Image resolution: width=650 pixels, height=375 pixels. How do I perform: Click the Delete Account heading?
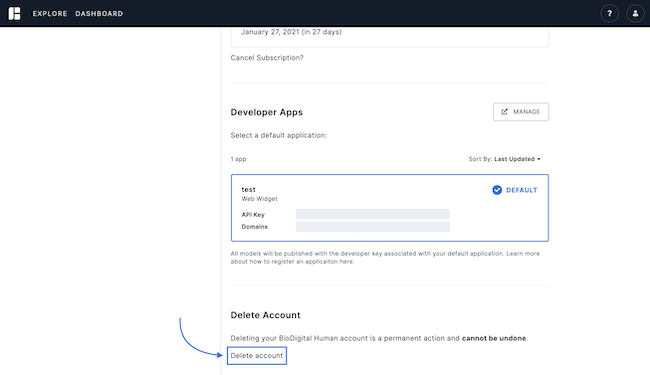[265, 315]
